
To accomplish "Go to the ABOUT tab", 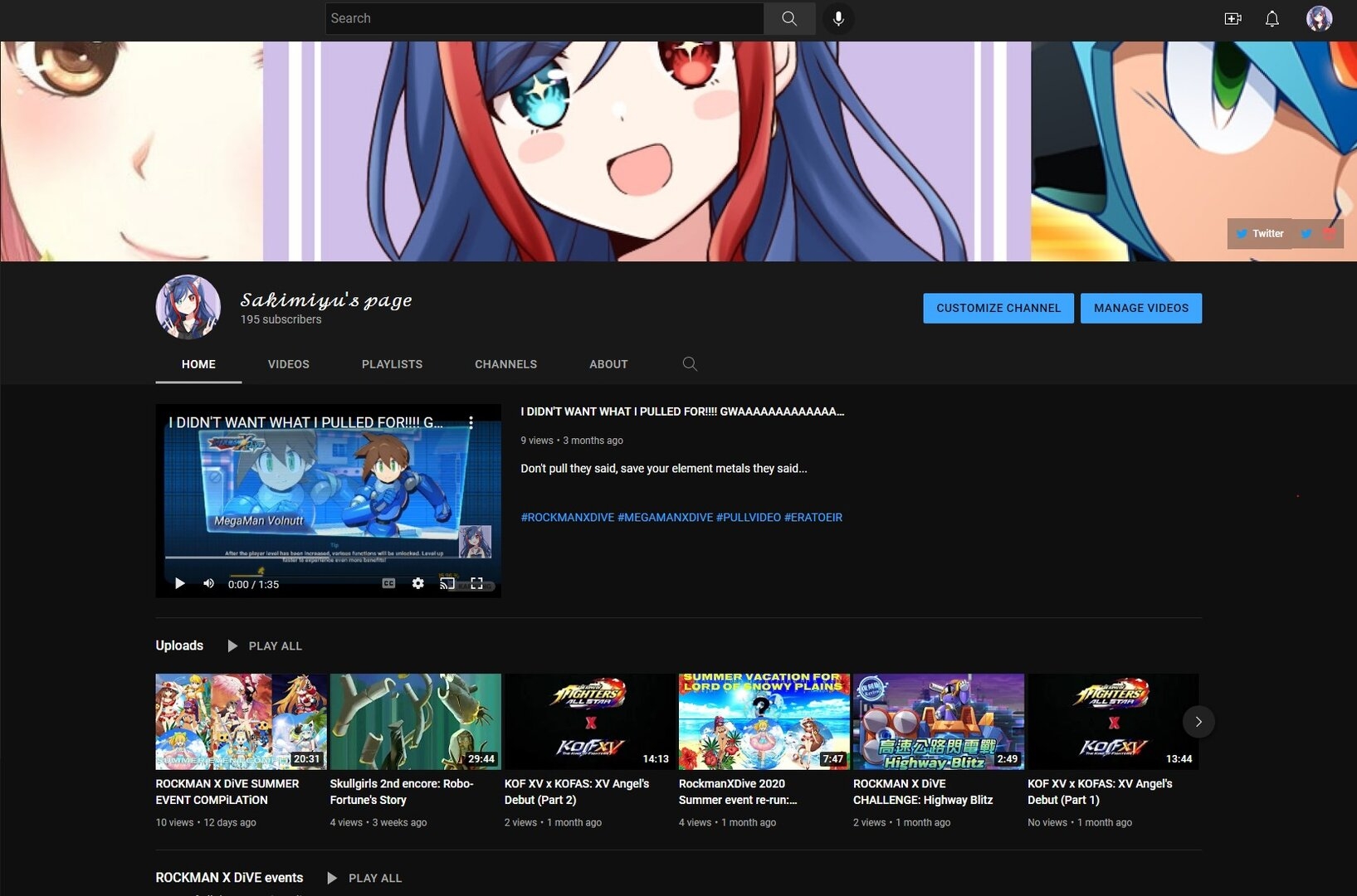I will click(x=608, y=364).
